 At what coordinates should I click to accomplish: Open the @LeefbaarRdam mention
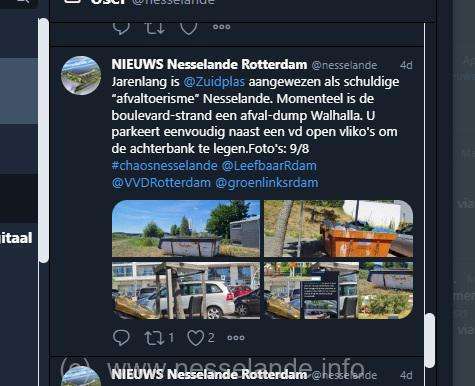(x=269, y=166)
